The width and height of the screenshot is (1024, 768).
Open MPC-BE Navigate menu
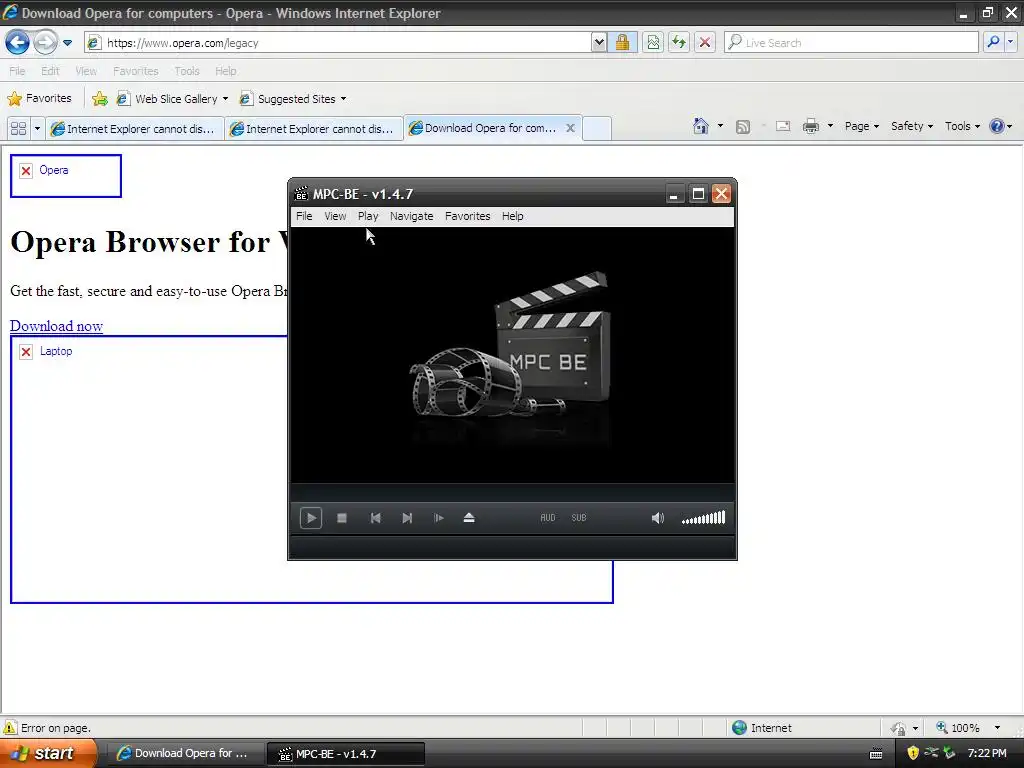point(411,216)
